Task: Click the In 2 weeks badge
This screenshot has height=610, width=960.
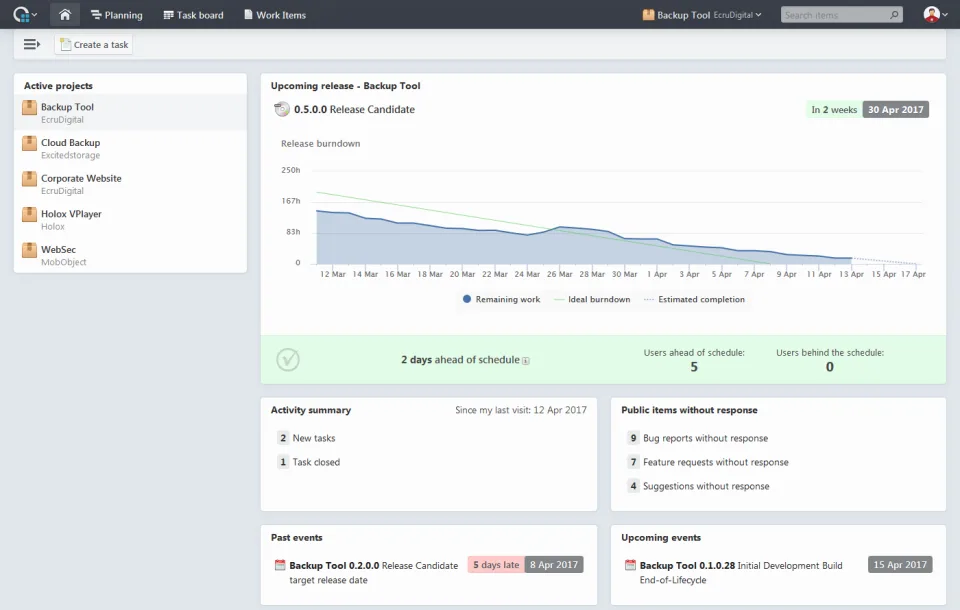Action: point(834,110)
